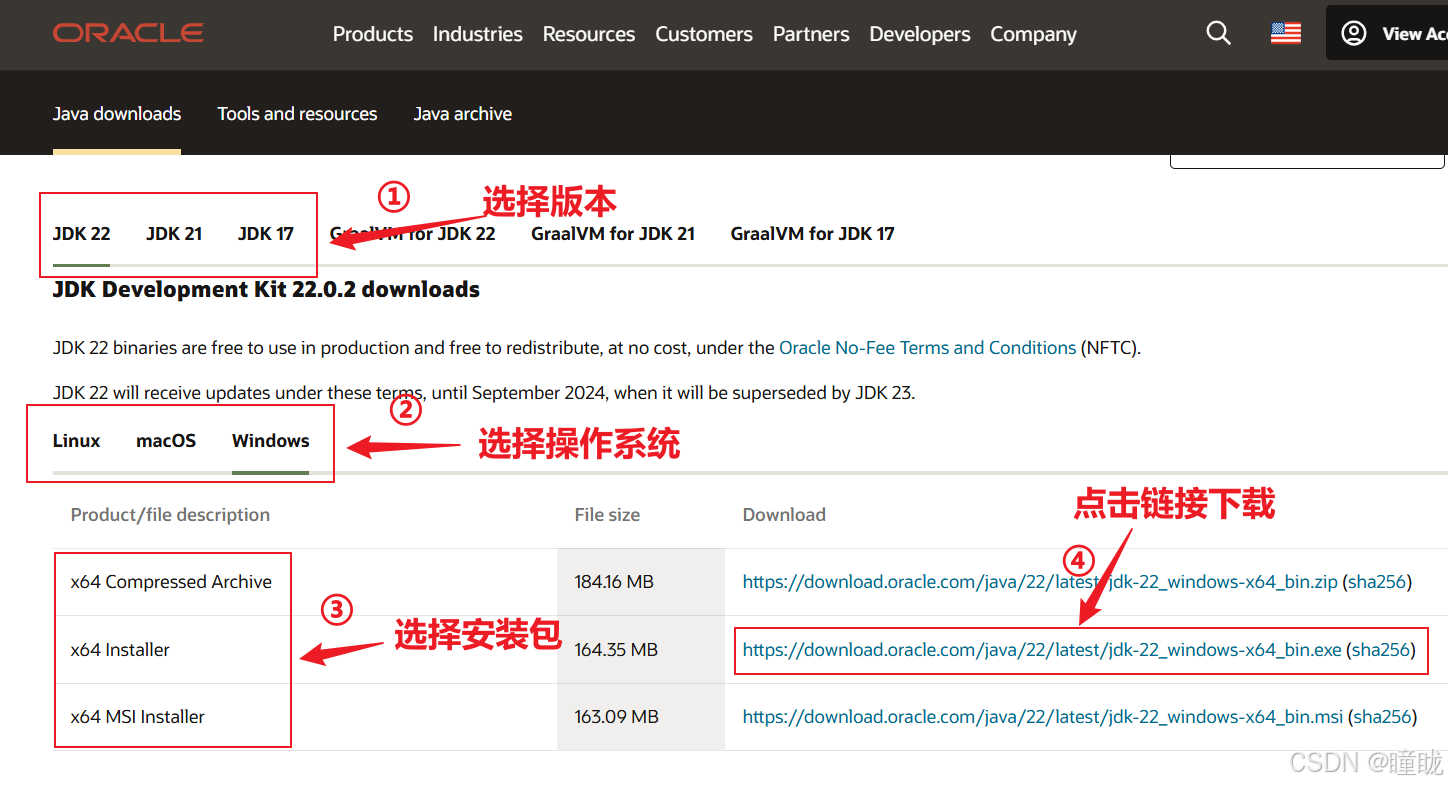The height and width of the screenshot is (788, 1448).
Task: Click the 184.16 MB file size
Action: pyautogui.click(x=614, y=582)
